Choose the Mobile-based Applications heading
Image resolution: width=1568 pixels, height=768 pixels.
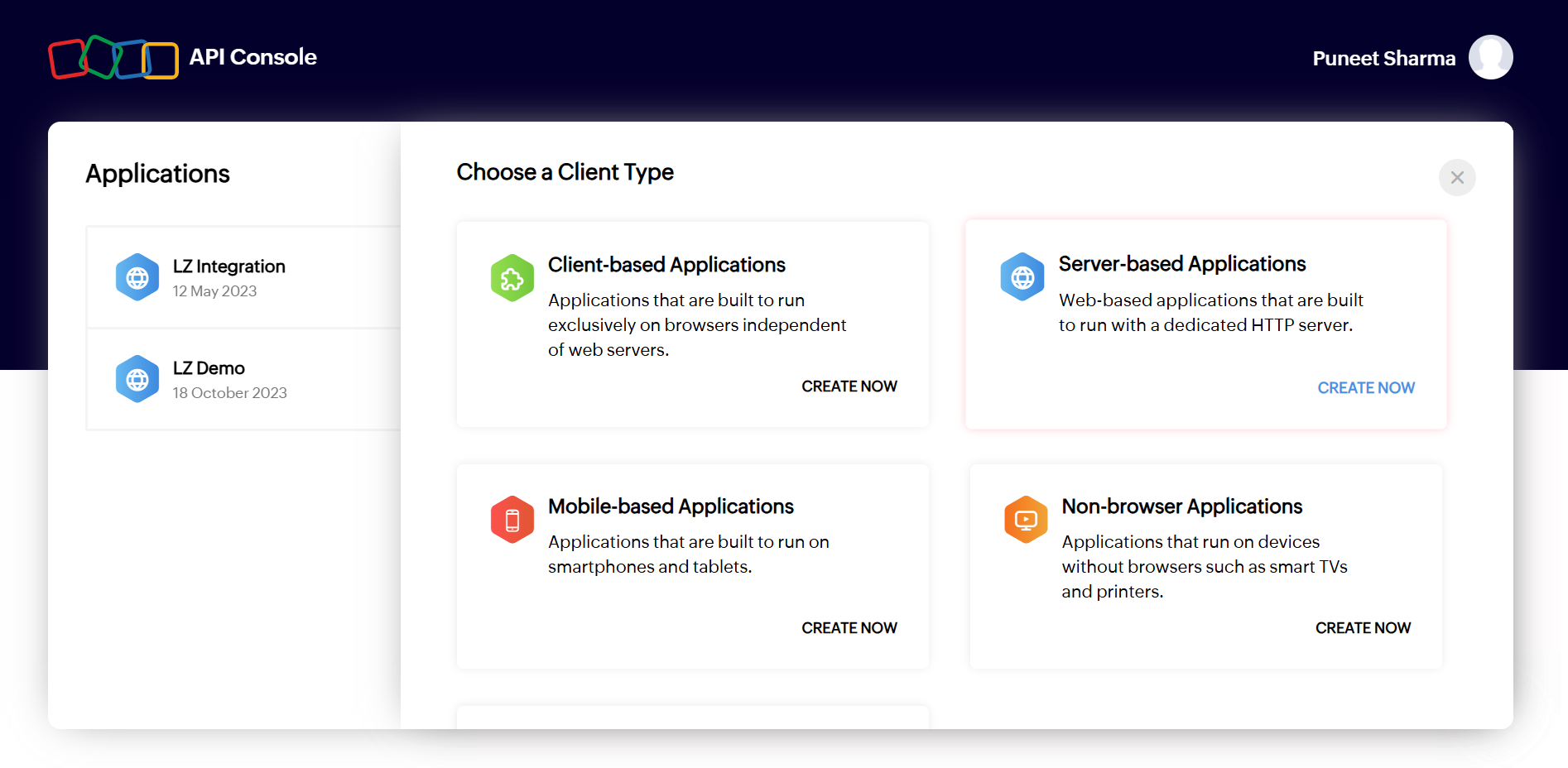[671, 506]
